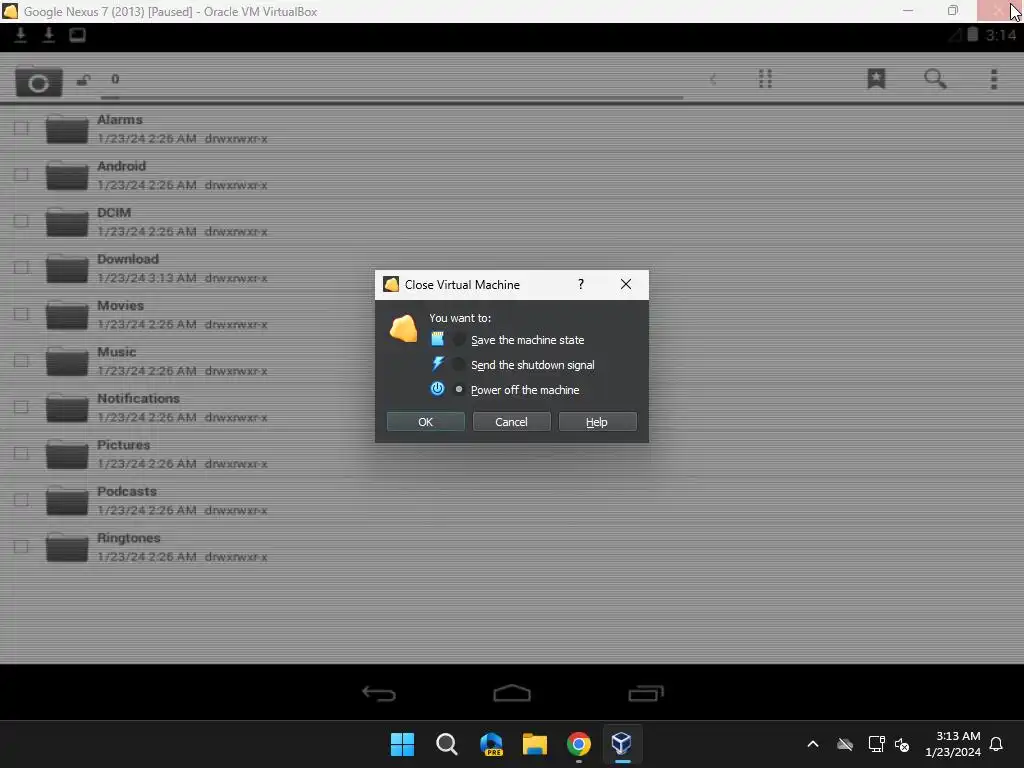Viewport: 1024px width, 768px height.
Task: Click the Pictures folder name
Action: (x=123, y=444)
